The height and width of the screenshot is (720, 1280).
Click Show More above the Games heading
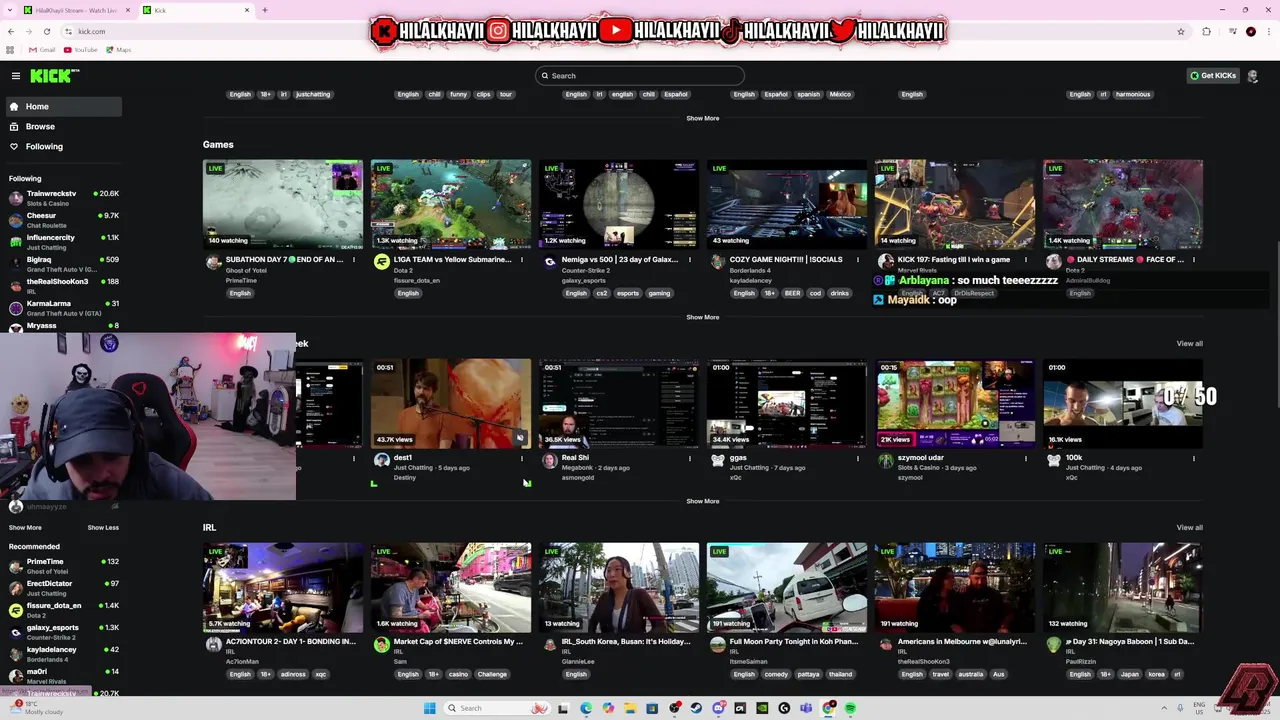pyautogui.click(x=702, y=118)
